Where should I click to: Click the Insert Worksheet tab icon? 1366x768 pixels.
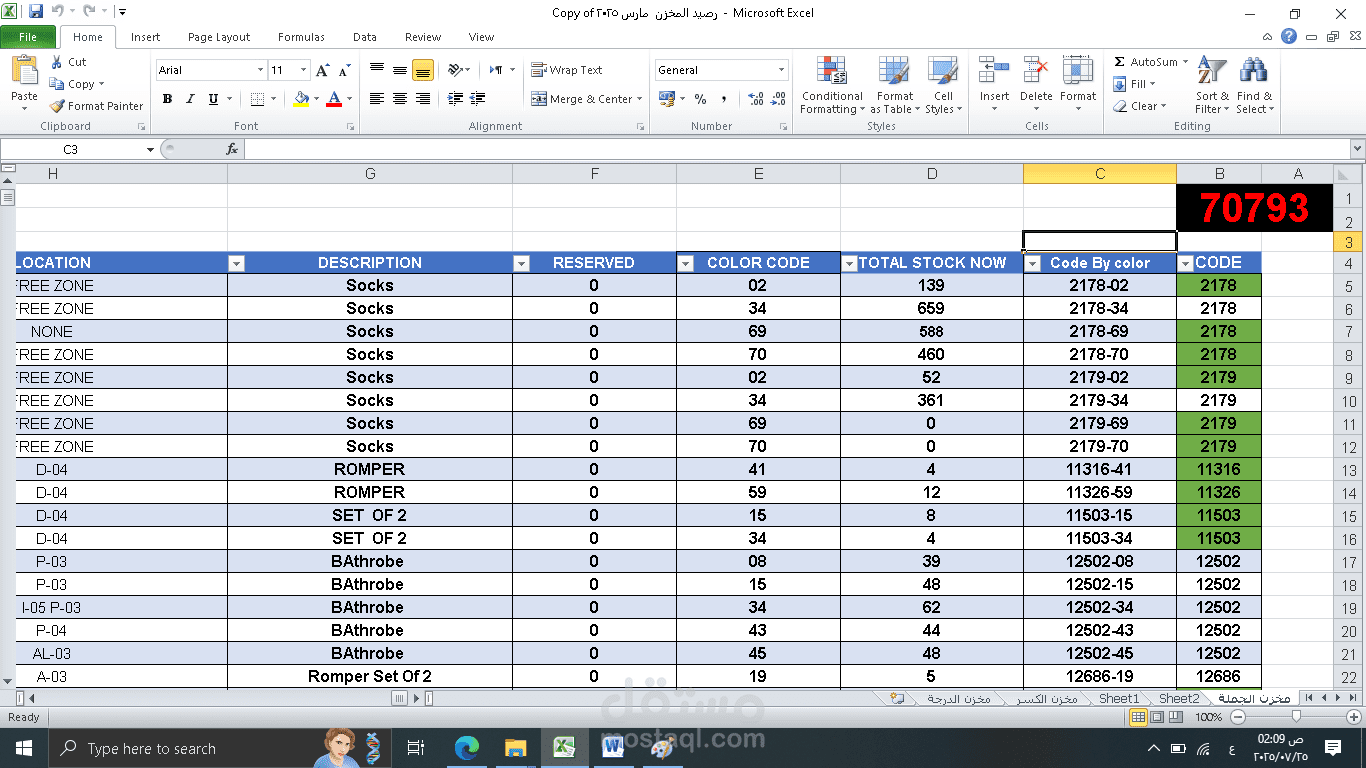897,698
